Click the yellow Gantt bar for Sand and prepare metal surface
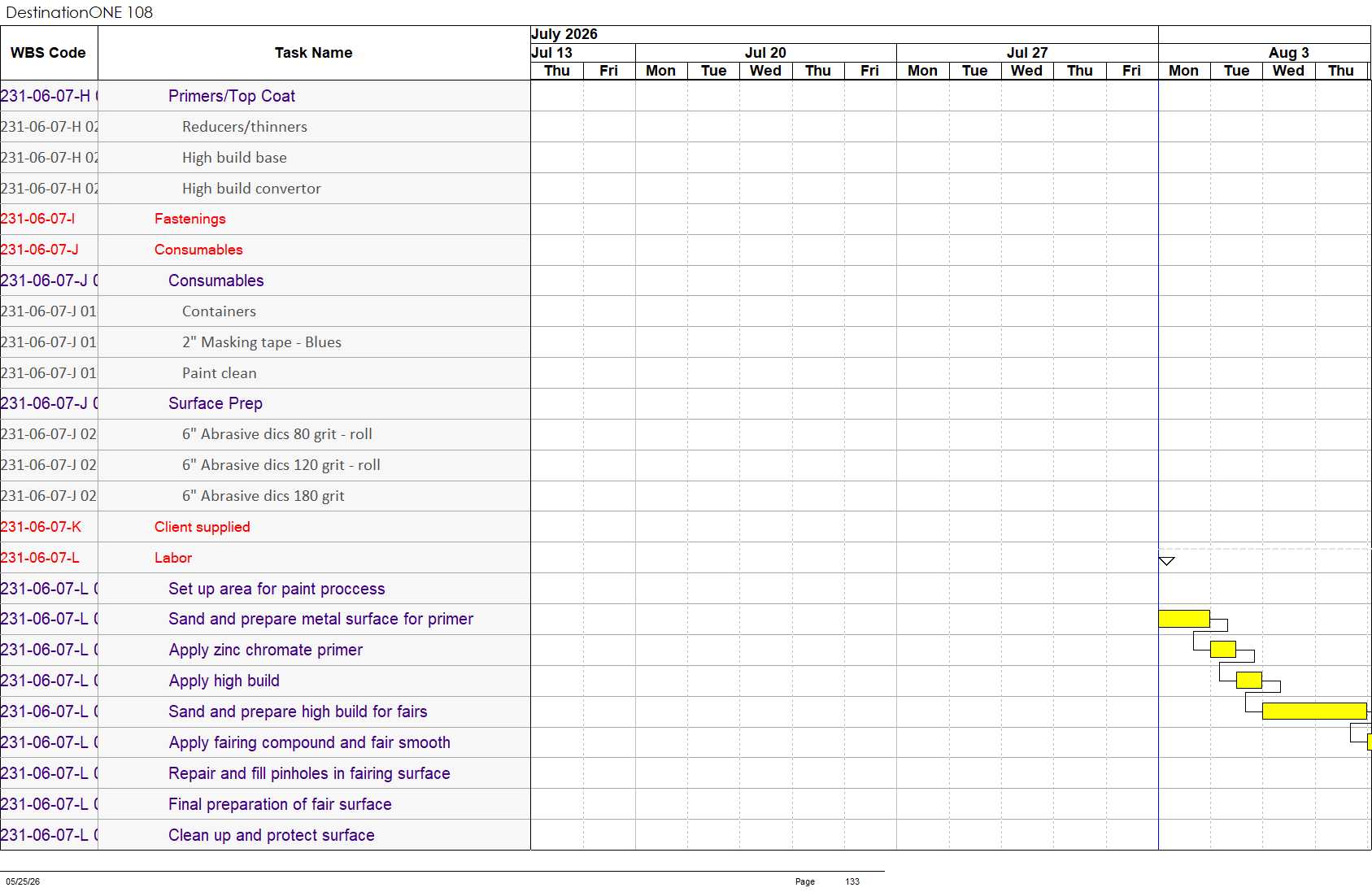This screenshot has height=892, width=1372. coord(1184,619)
